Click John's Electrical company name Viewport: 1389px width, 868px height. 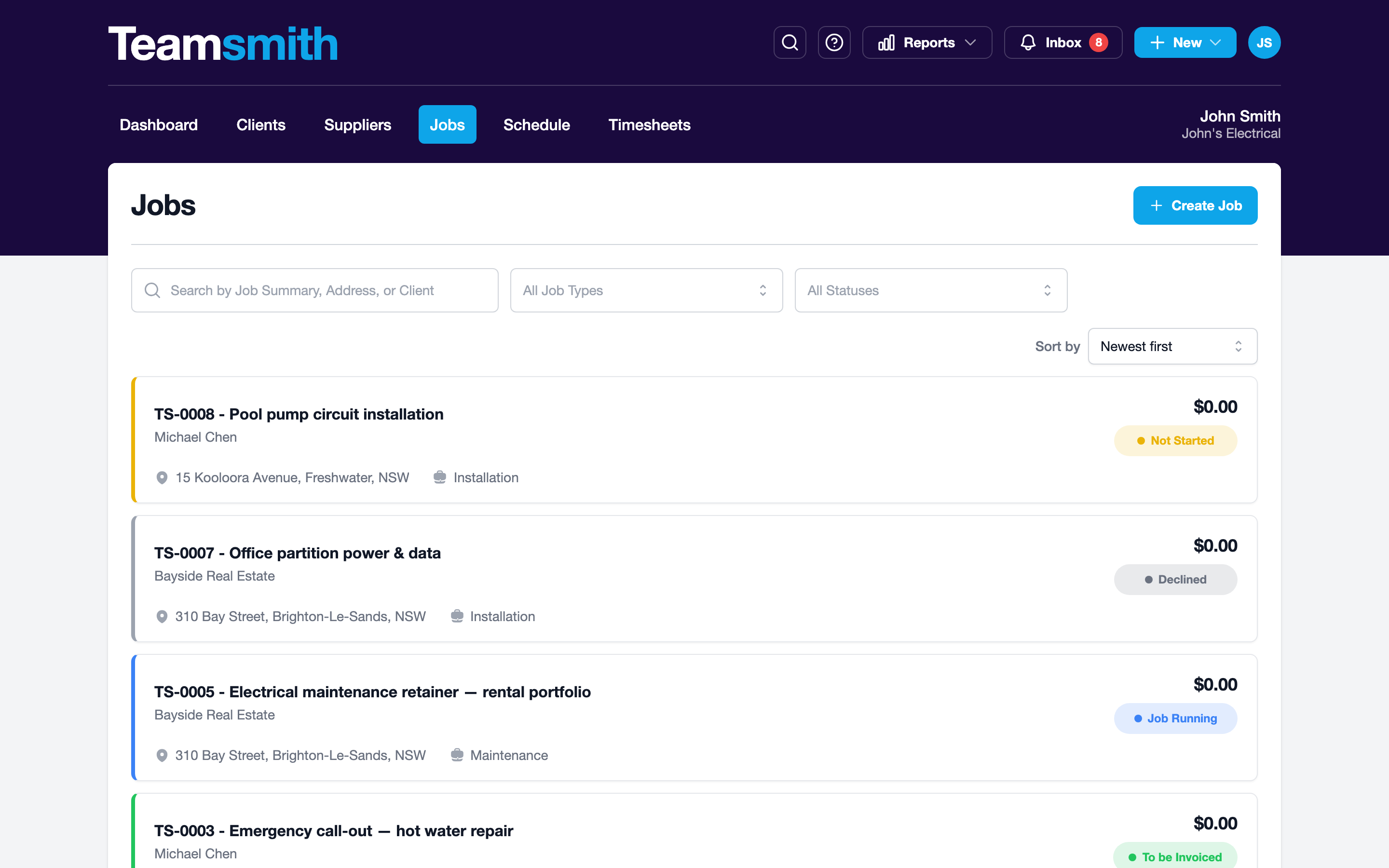pos(1231,134)
